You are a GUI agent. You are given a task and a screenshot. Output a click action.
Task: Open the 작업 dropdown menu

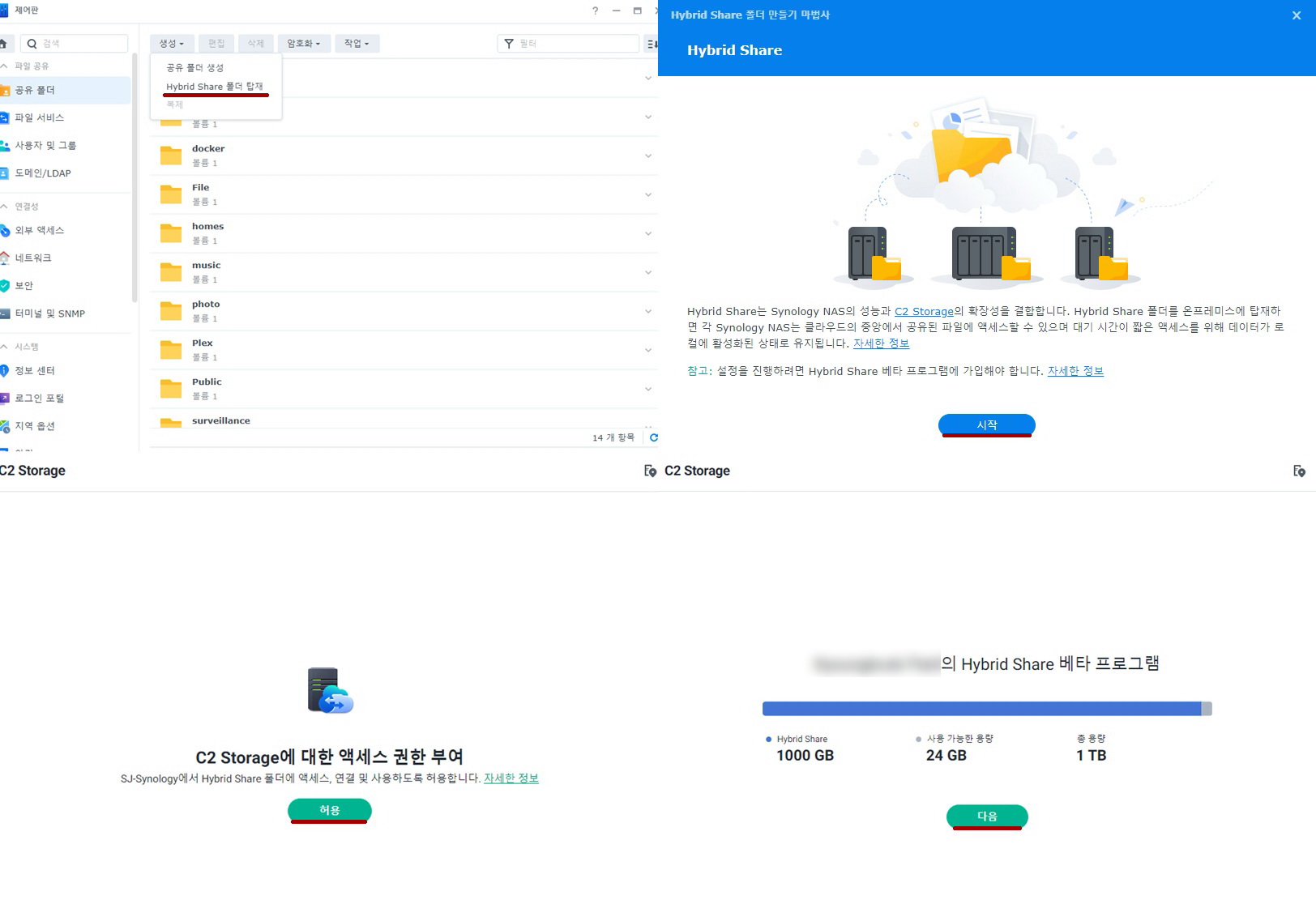pos(357,44)
